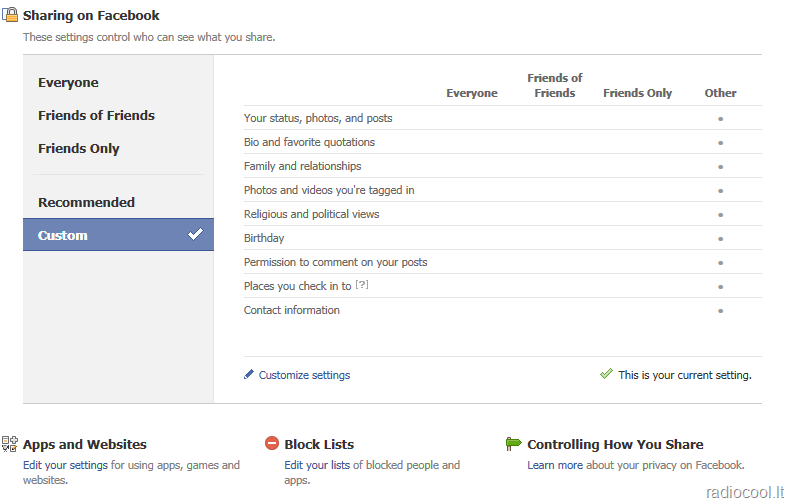
Task: Click the Other dot for Birthday
Action: point(720,239)
